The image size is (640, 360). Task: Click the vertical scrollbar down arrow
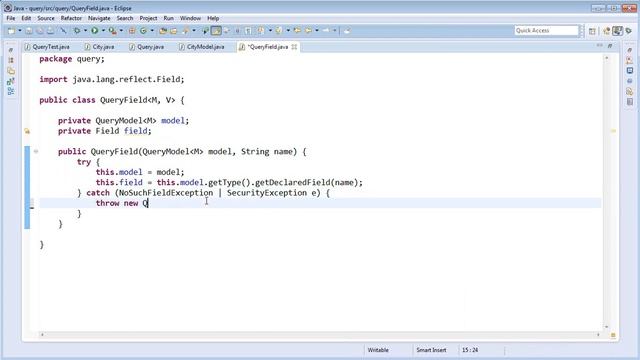[606, 327]
